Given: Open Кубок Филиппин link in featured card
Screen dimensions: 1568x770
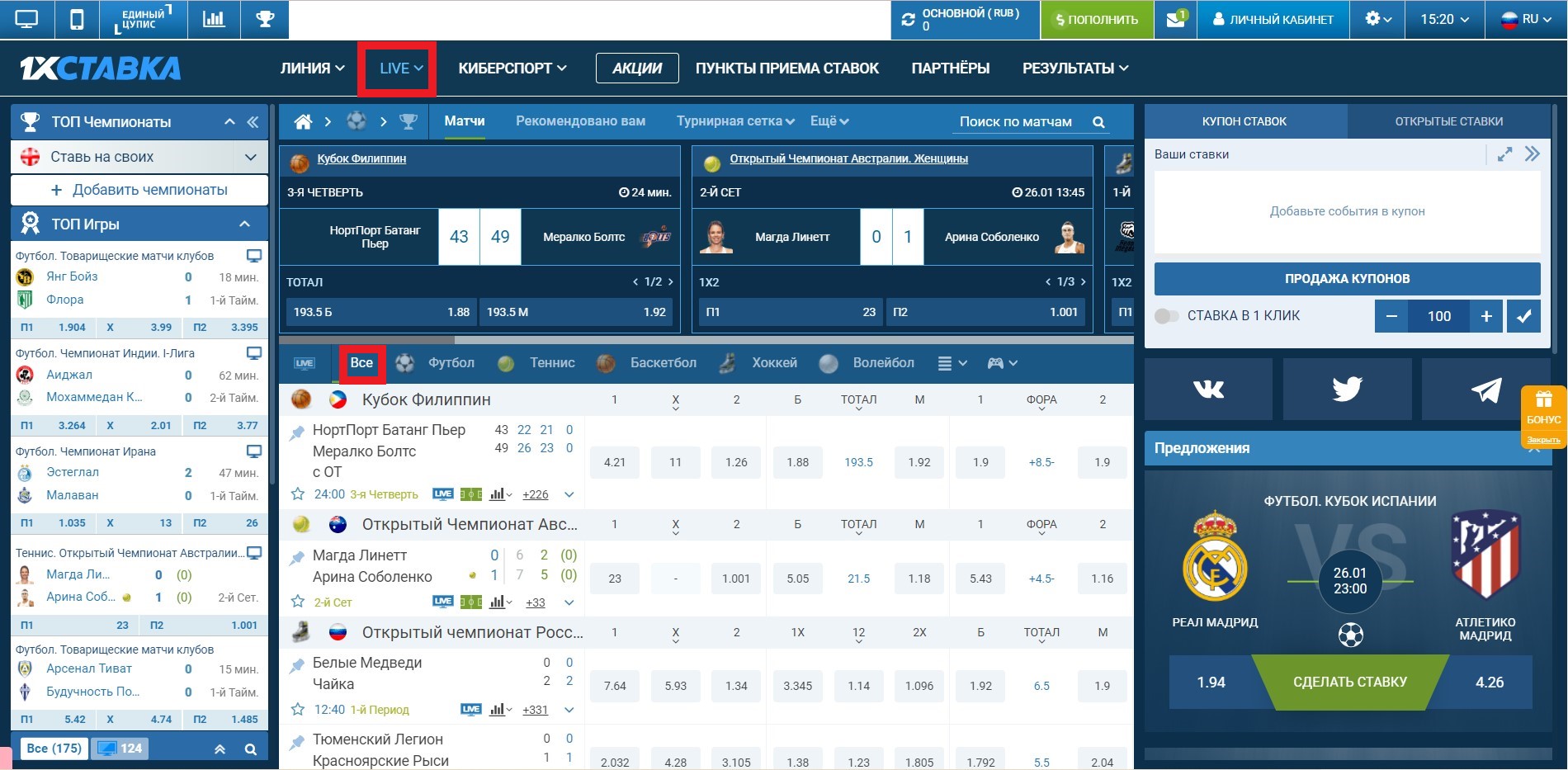Looking at the screenshot, I should pos(361,158).
